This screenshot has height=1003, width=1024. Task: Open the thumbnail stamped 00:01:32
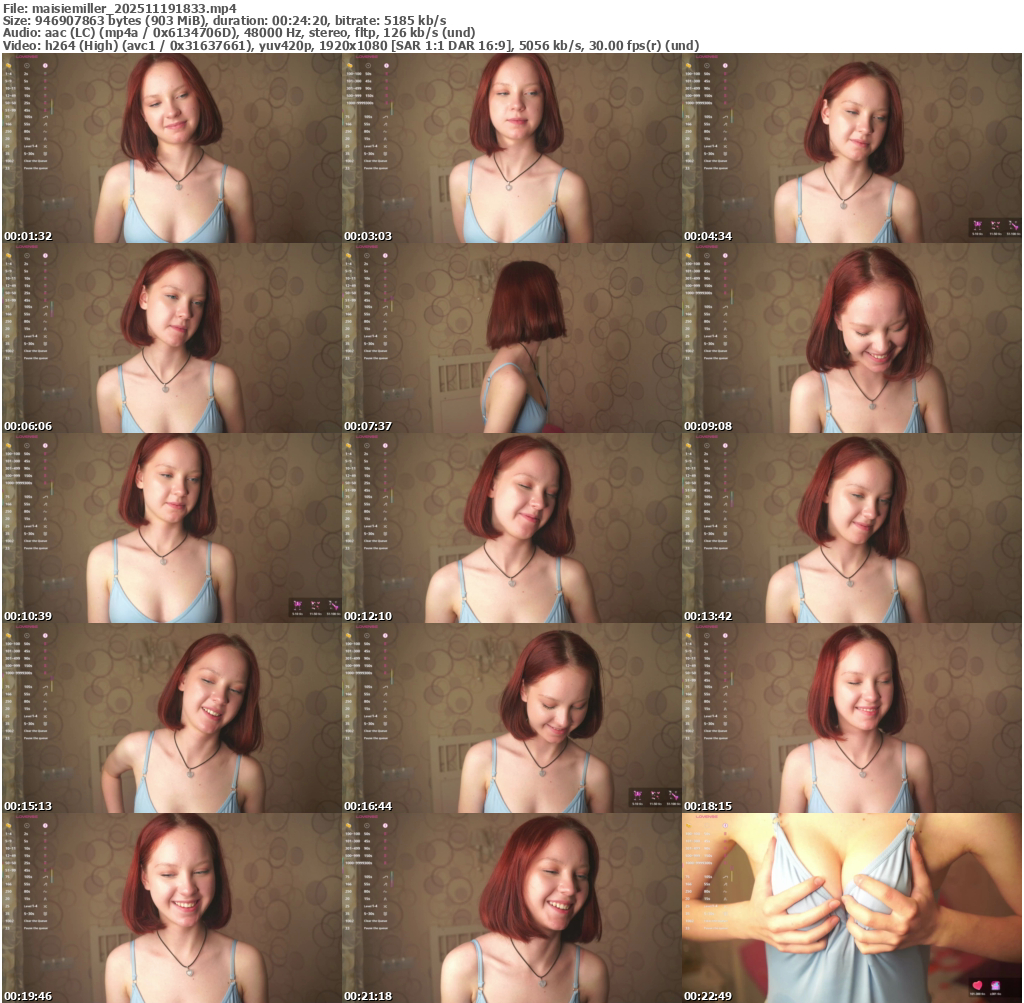click(x=171, y=148)
